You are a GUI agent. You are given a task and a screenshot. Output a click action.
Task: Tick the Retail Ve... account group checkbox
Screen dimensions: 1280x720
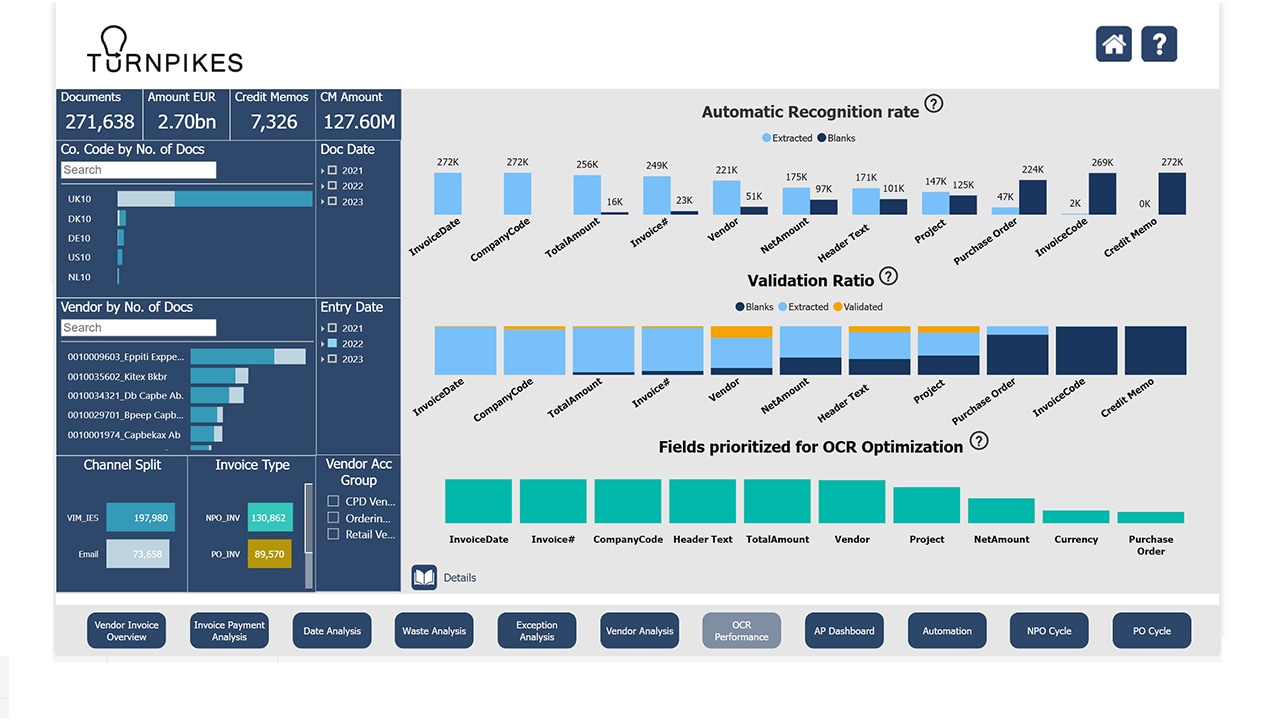pos(334,534)
